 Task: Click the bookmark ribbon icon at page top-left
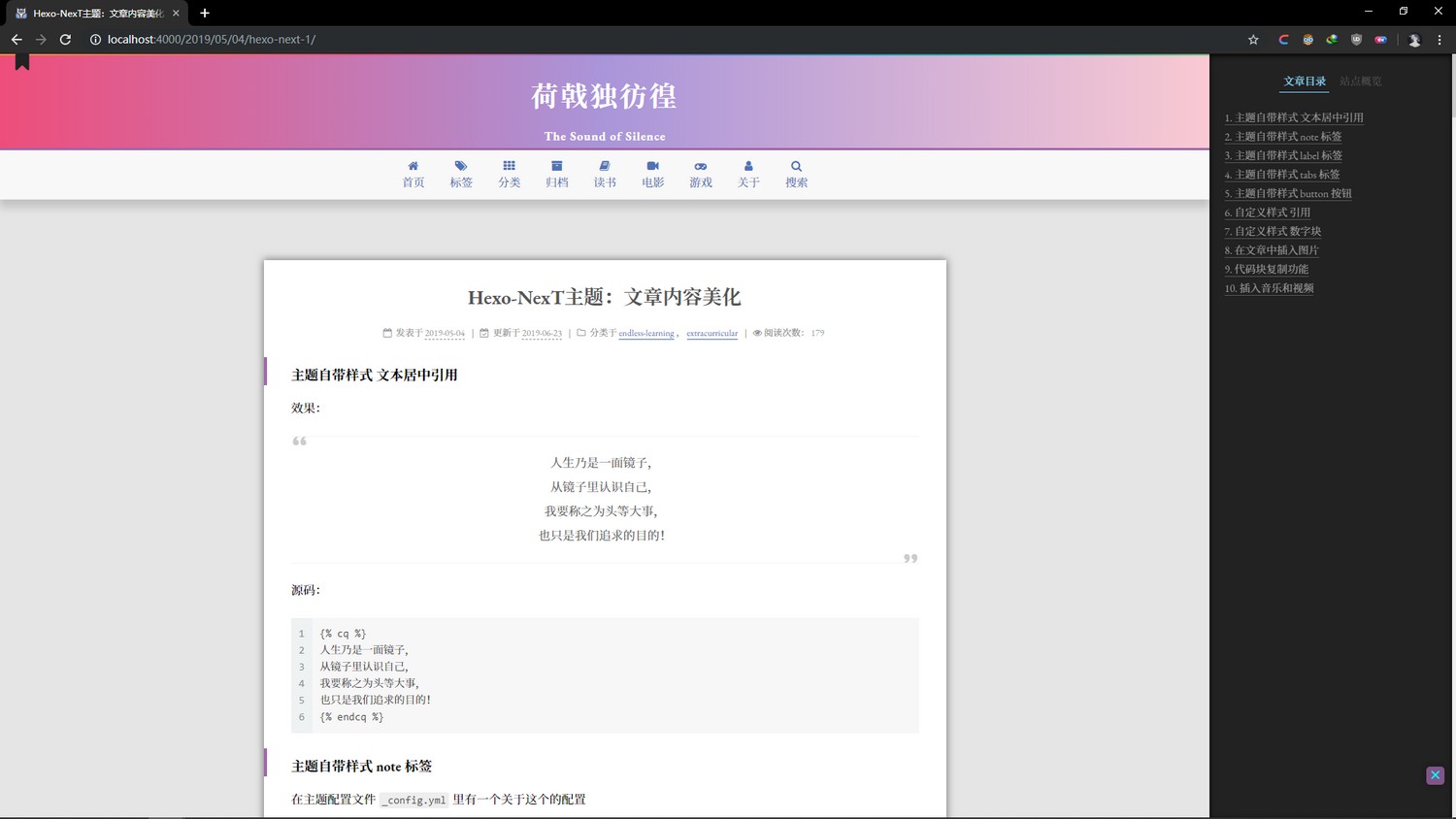point(22,62)
